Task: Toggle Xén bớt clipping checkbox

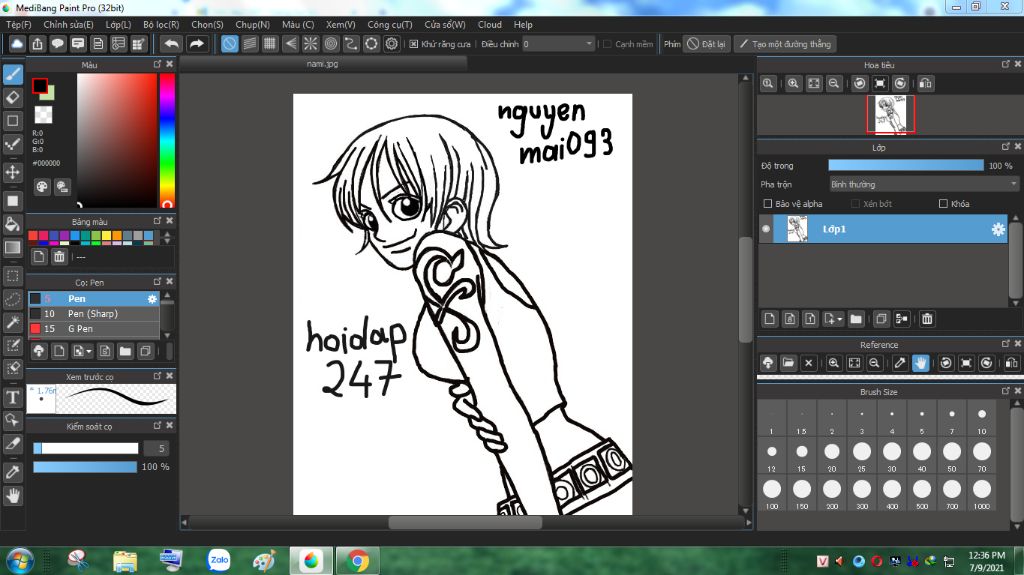Action: pos(856,204)
